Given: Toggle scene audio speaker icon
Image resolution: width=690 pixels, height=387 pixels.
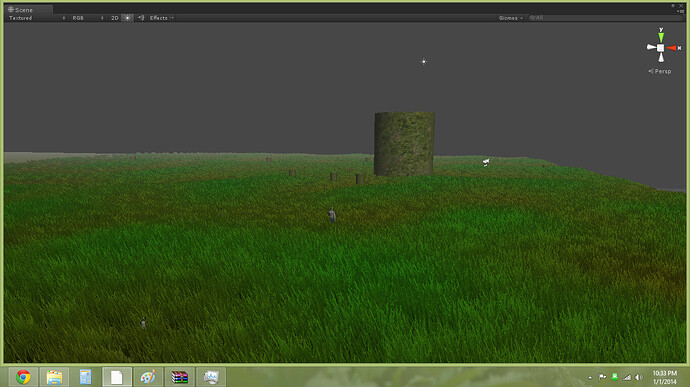Looking at the screenshot, I should pos(141,18).
